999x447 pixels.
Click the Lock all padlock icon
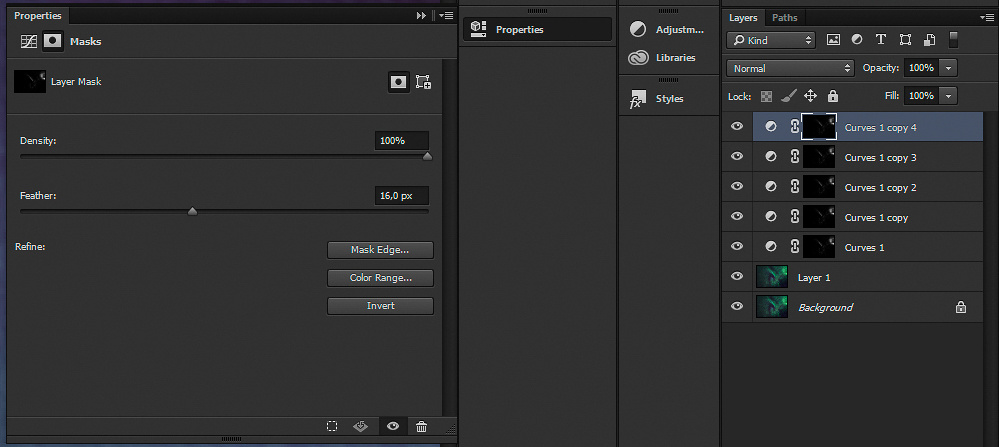tap(833, 96)
